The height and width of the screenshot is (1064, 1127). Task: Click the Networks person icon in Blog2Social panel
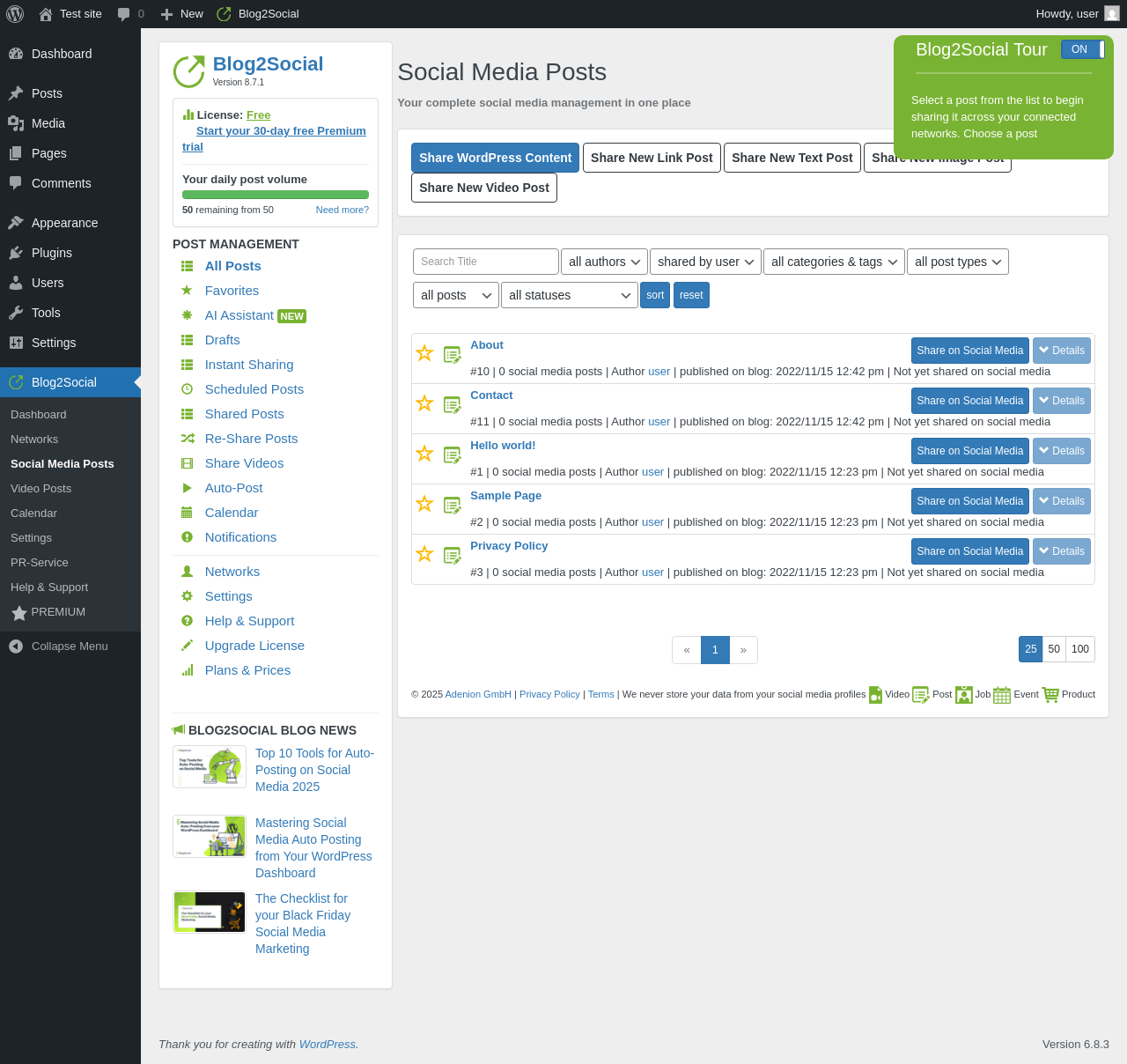187,572
